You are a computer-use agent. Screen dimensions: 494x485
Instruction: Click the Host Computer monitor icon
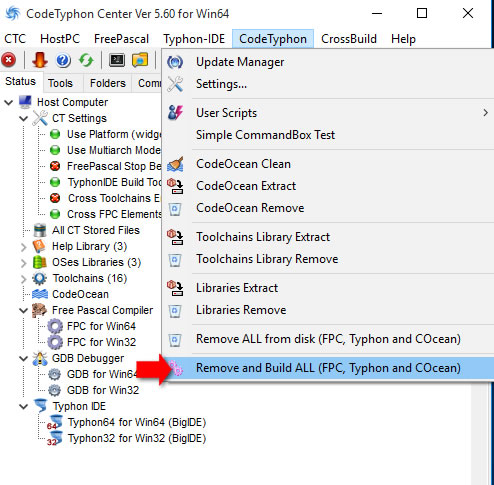(25, 102)
